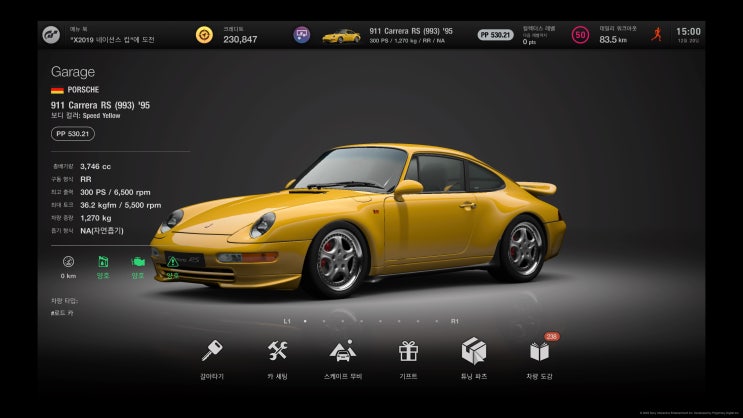Click the German flag icon next to PORSCHE
Image resolution: width=743 pixels, height=418 pixels.
coord(57,90)
